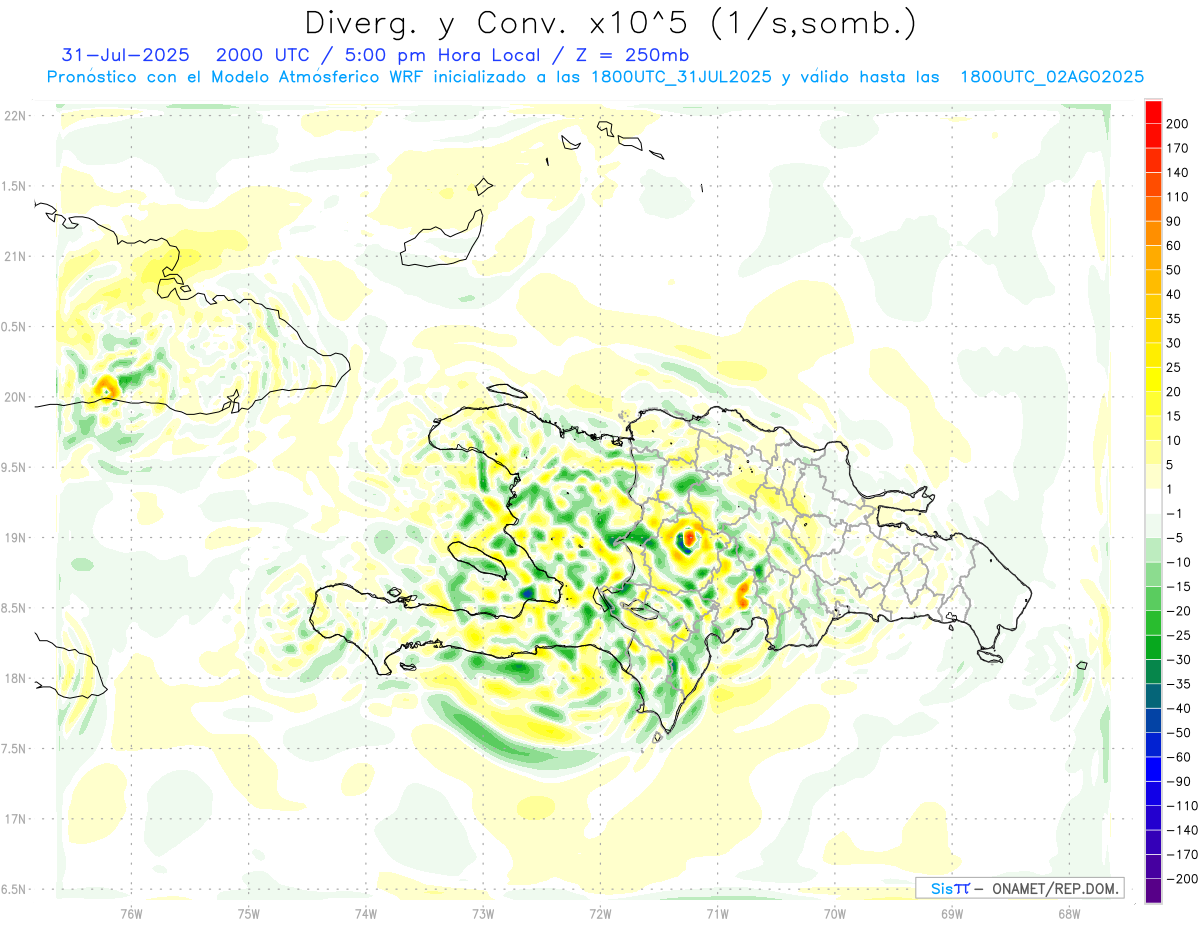Viewport: 1200px width, 927px height.
Task: Click the '73W' longitude label
Action: (x=482, y=913)
